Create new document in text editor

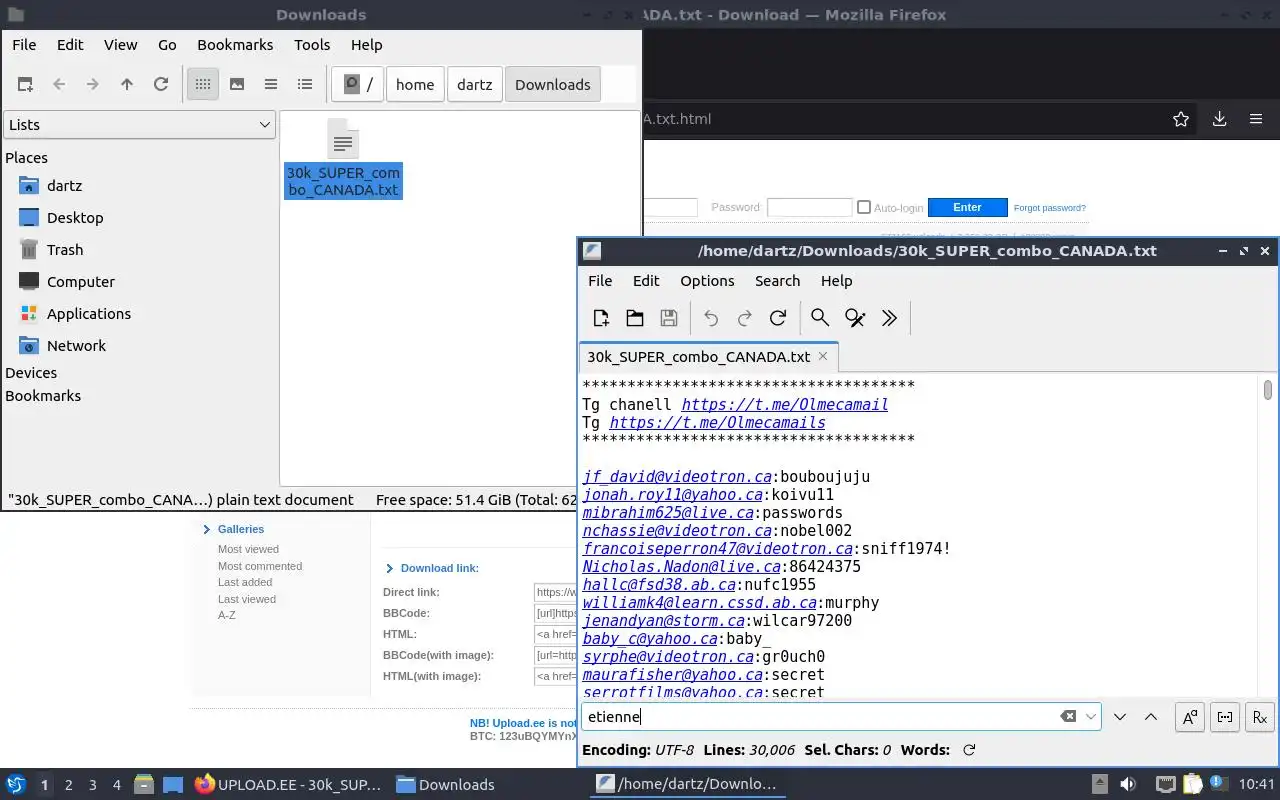pos(601,318)
